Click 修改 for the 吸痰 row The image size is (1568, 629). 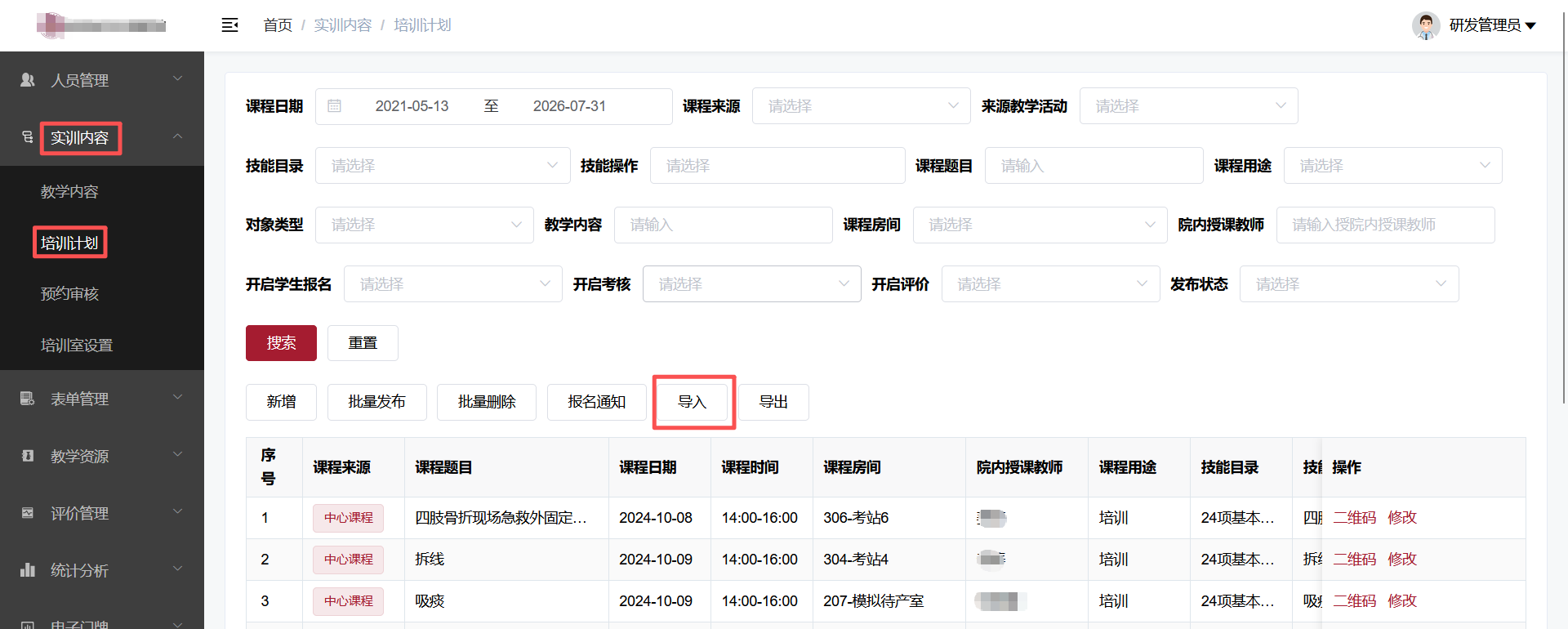pos(1402,601)
